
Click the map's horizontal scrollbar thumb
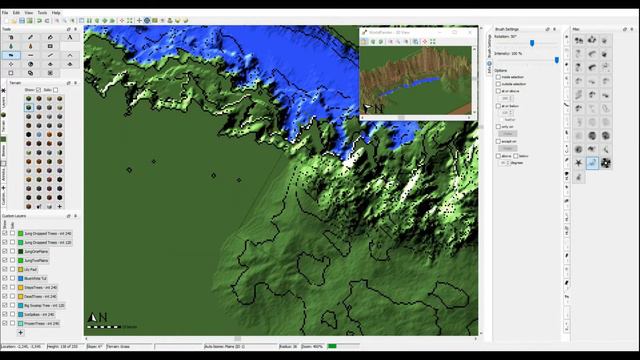(237, 339)
